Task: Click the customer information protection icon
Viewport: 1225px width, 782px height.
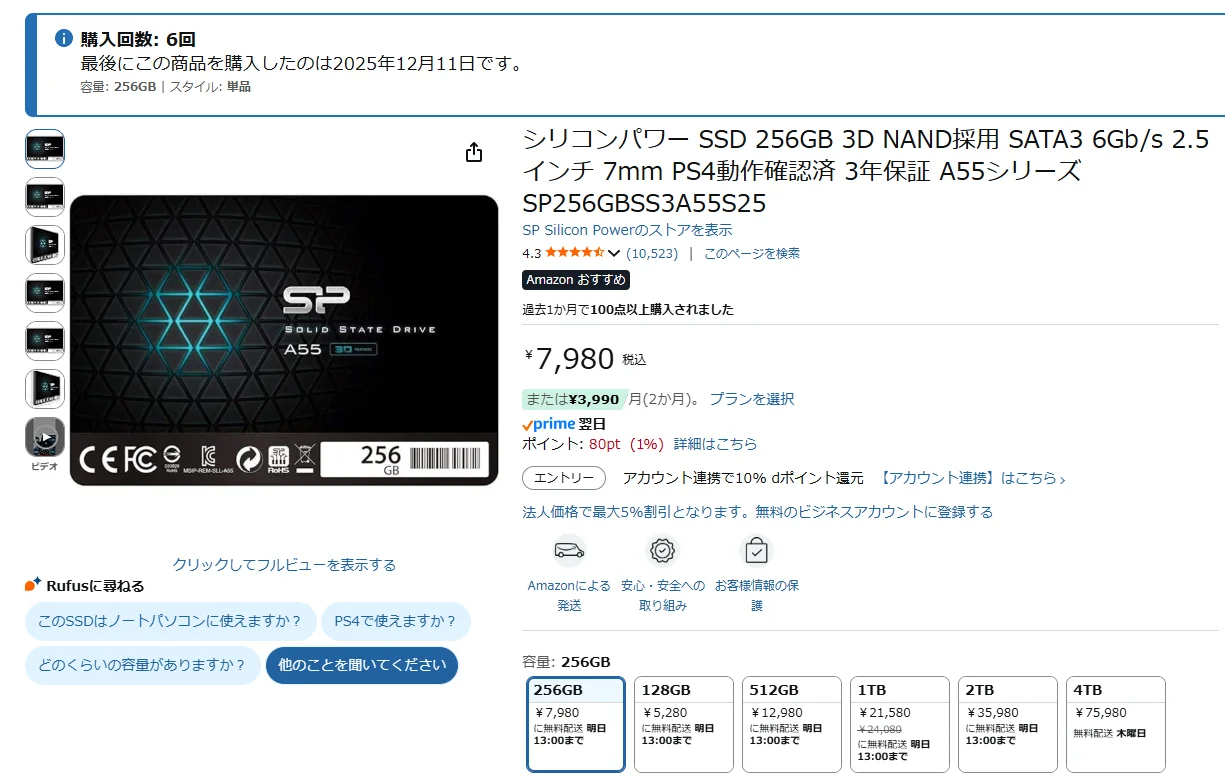Action: [757, 551]
